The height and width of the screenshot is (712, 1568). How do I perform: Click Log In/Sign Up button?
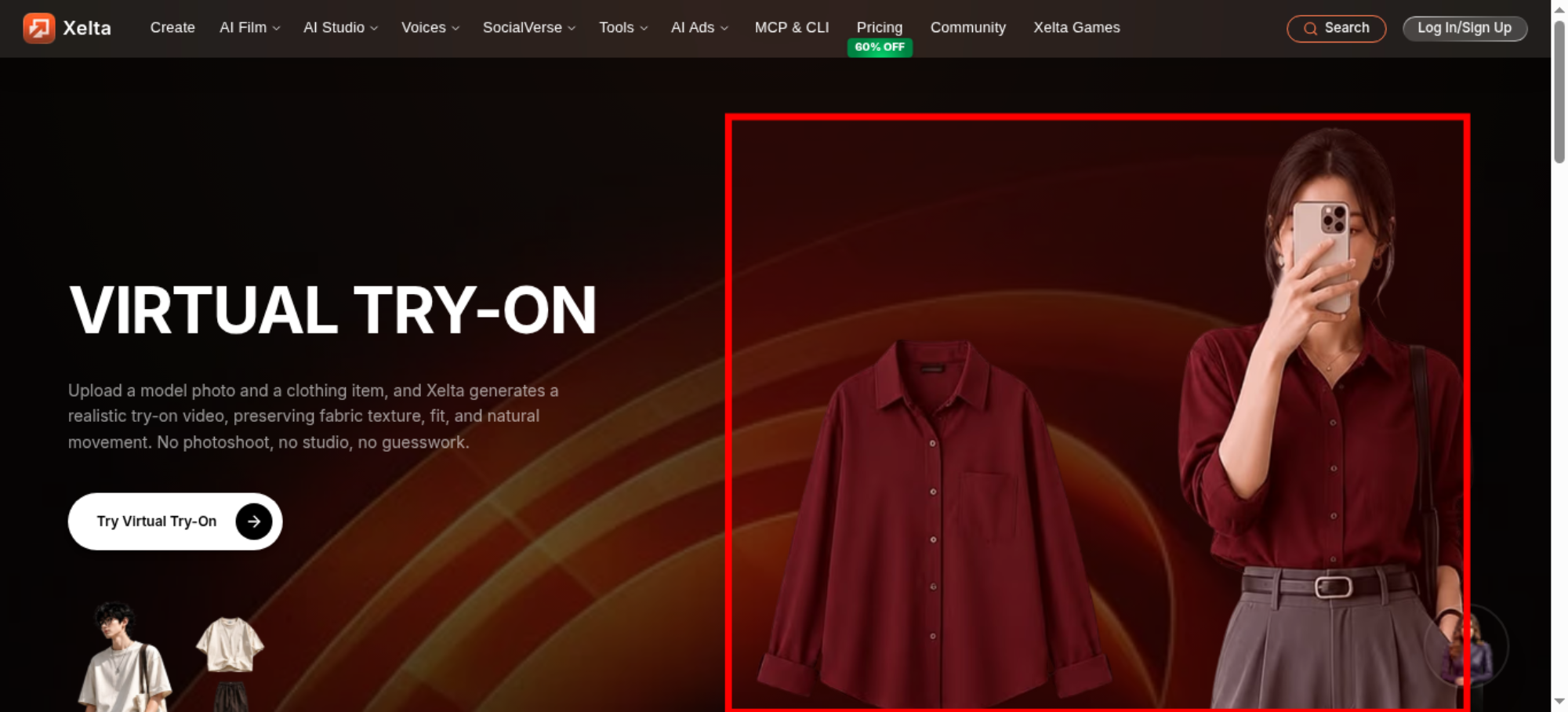(1465, 28)
